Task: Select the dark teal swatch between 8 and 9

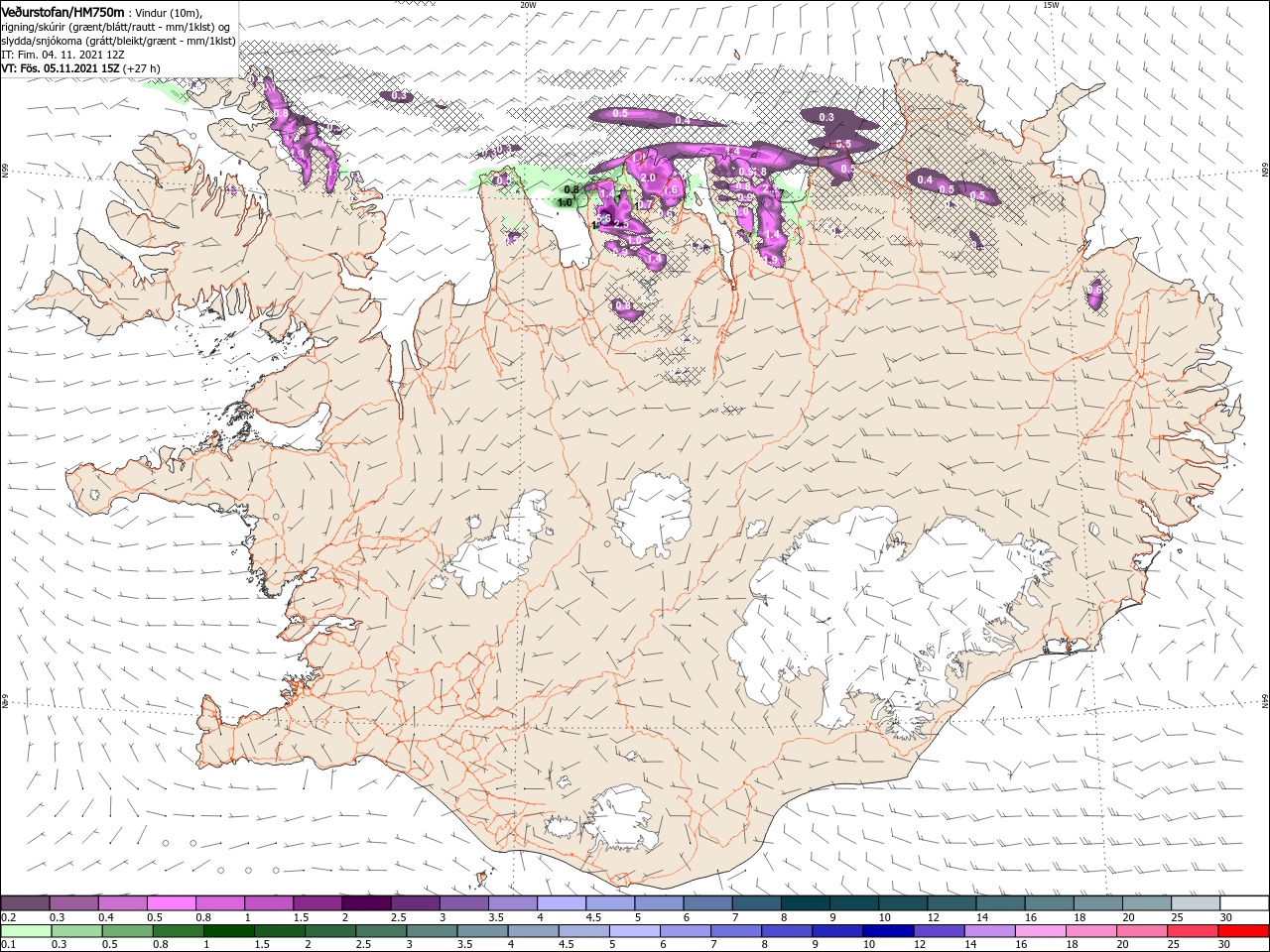Action: click(x=805, y=903)
